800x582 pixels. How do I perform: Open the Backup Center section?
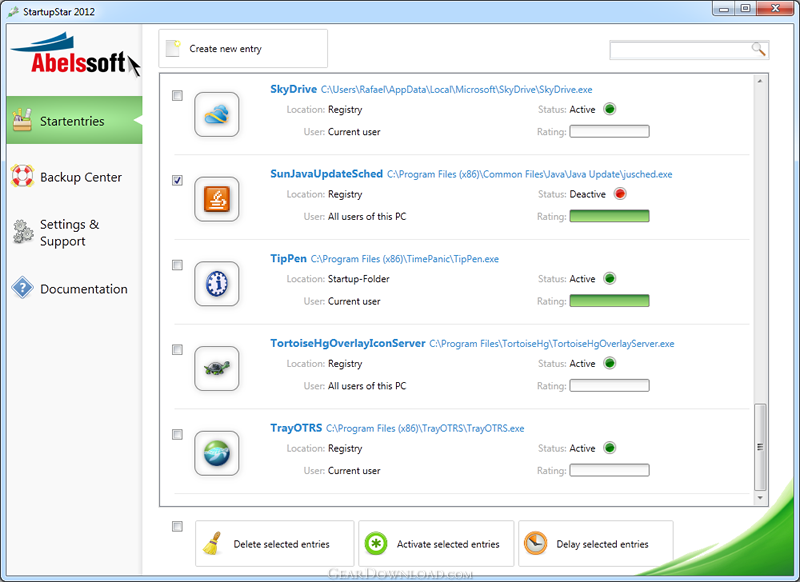point(74,176)
